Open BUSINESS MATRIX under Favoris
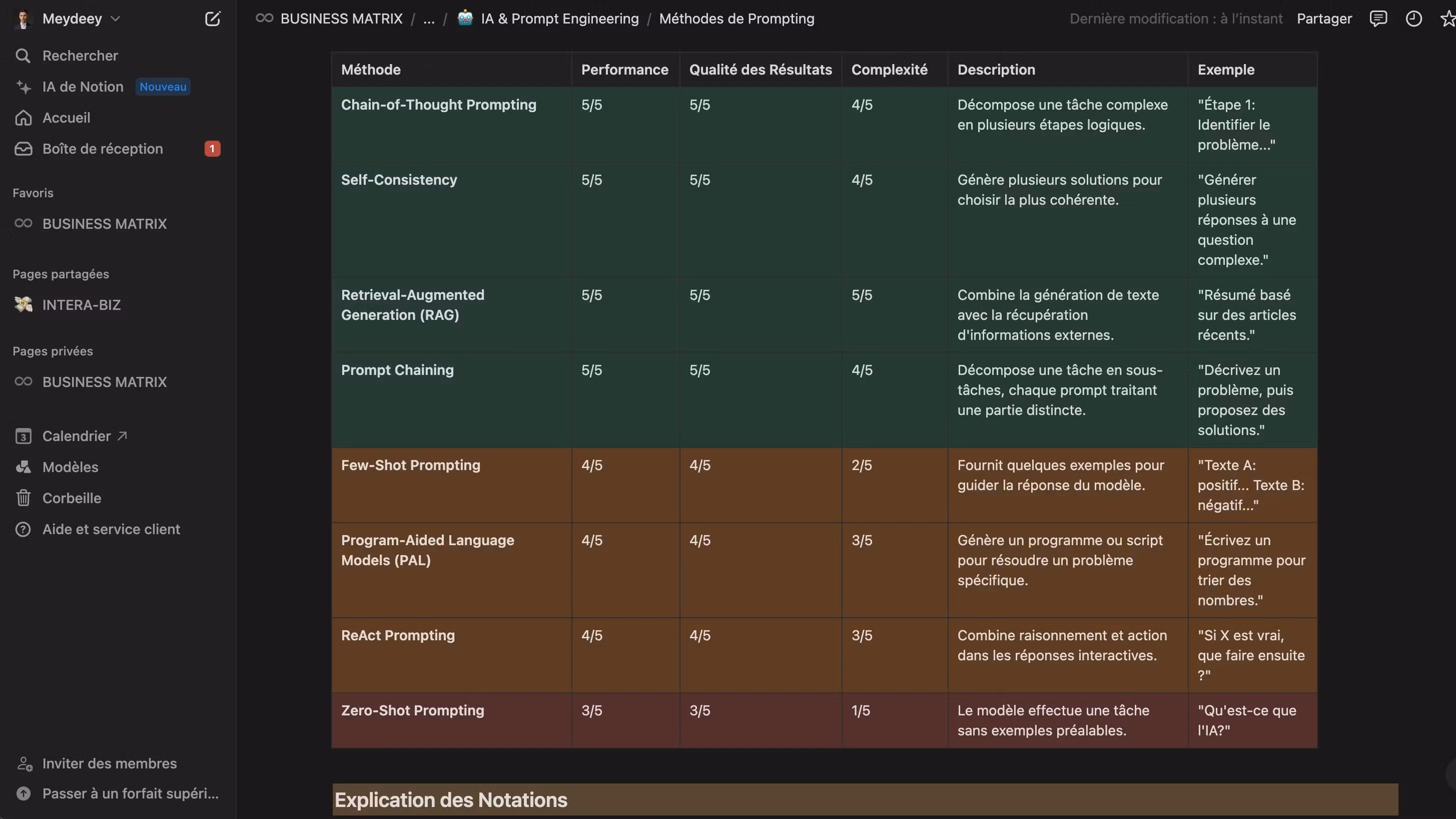 coord(104,223)
